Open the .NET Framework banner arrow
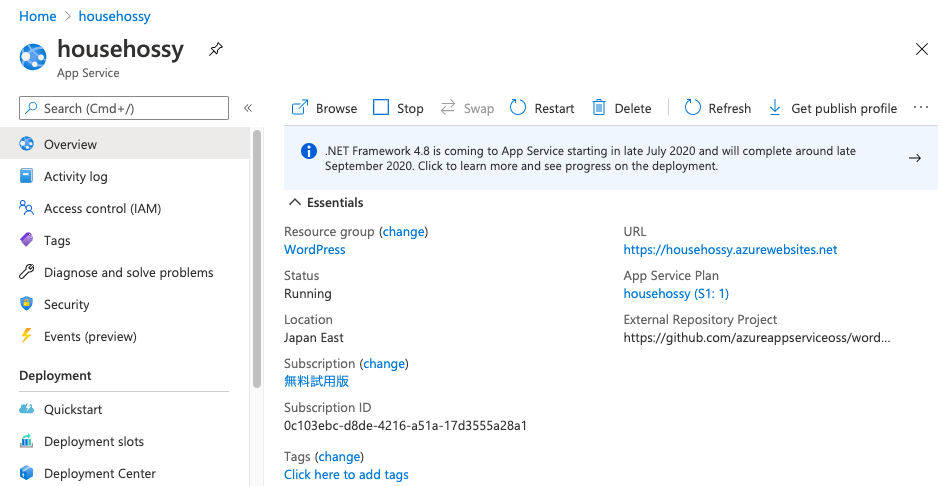This screenshot has width=942, height=486. coord(915,158)
